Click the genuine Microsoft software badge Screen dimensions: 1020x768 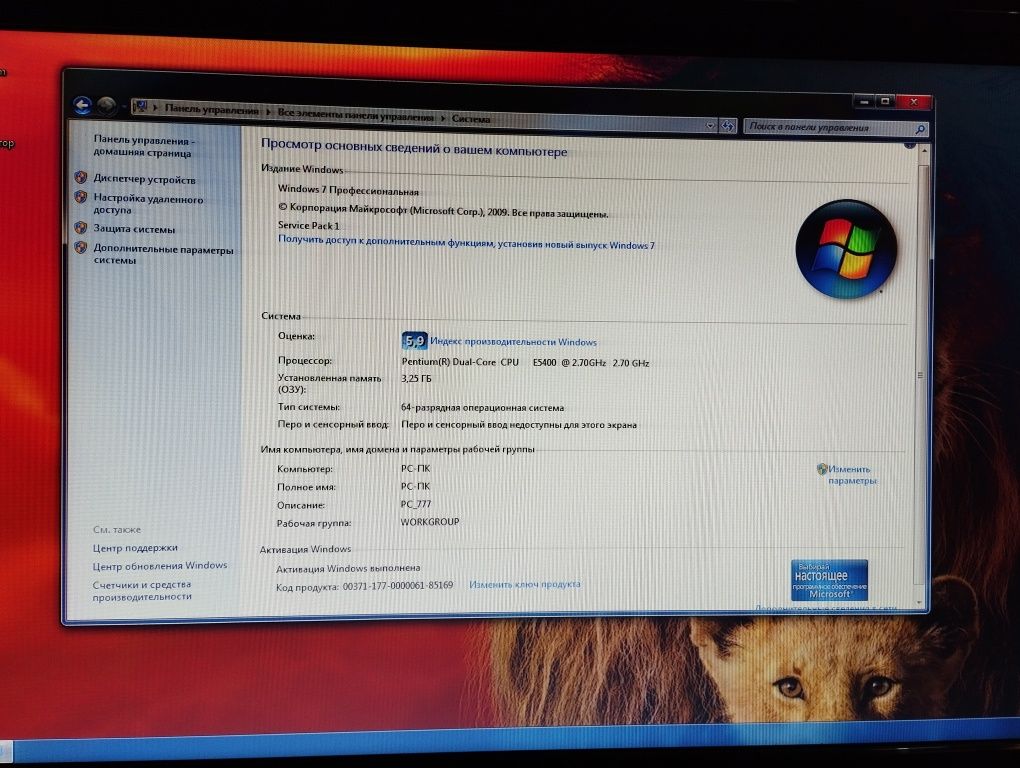click(829, 579)
